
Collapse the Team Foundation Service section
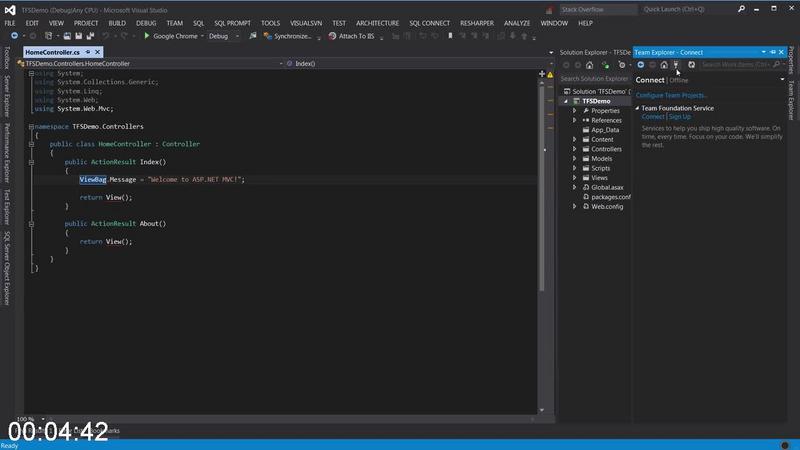tap(637, 108)
